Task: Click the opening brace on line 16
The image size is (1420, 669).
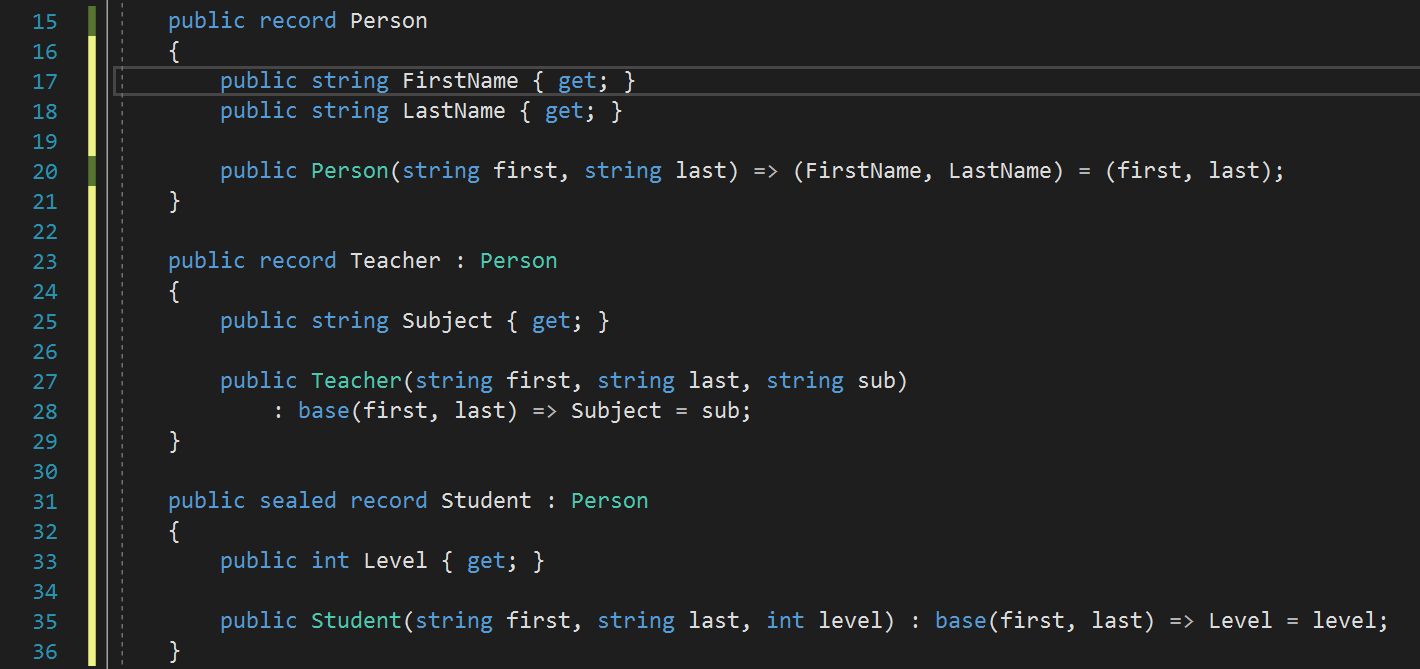Action: click(175, 51)
